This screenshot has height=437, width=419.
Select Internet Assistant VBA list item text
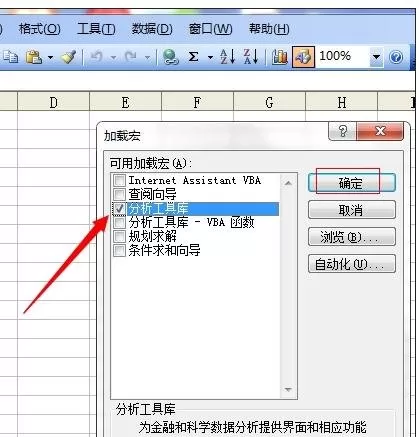(x=195, y=180)
